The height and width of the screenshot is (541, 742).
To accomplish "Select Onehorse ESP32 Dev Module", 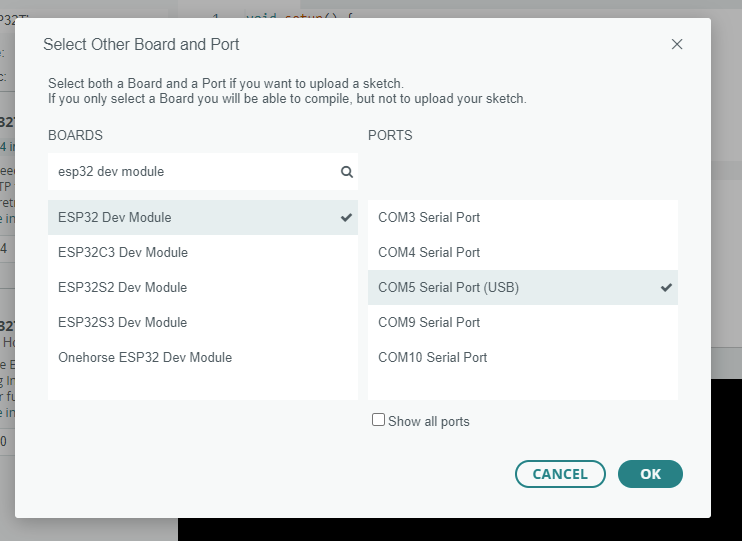I will (x=144, y=357).
